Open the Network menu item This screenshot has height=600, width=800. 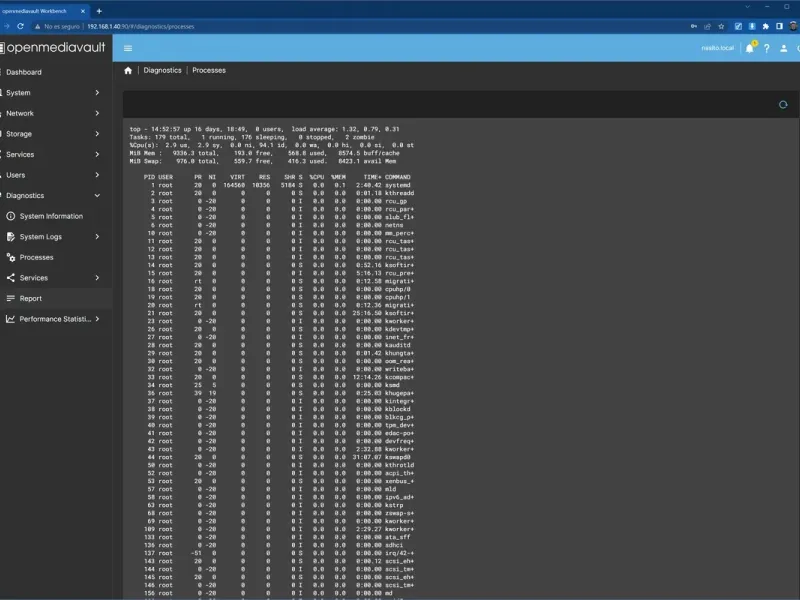click(x=56, y=113)
